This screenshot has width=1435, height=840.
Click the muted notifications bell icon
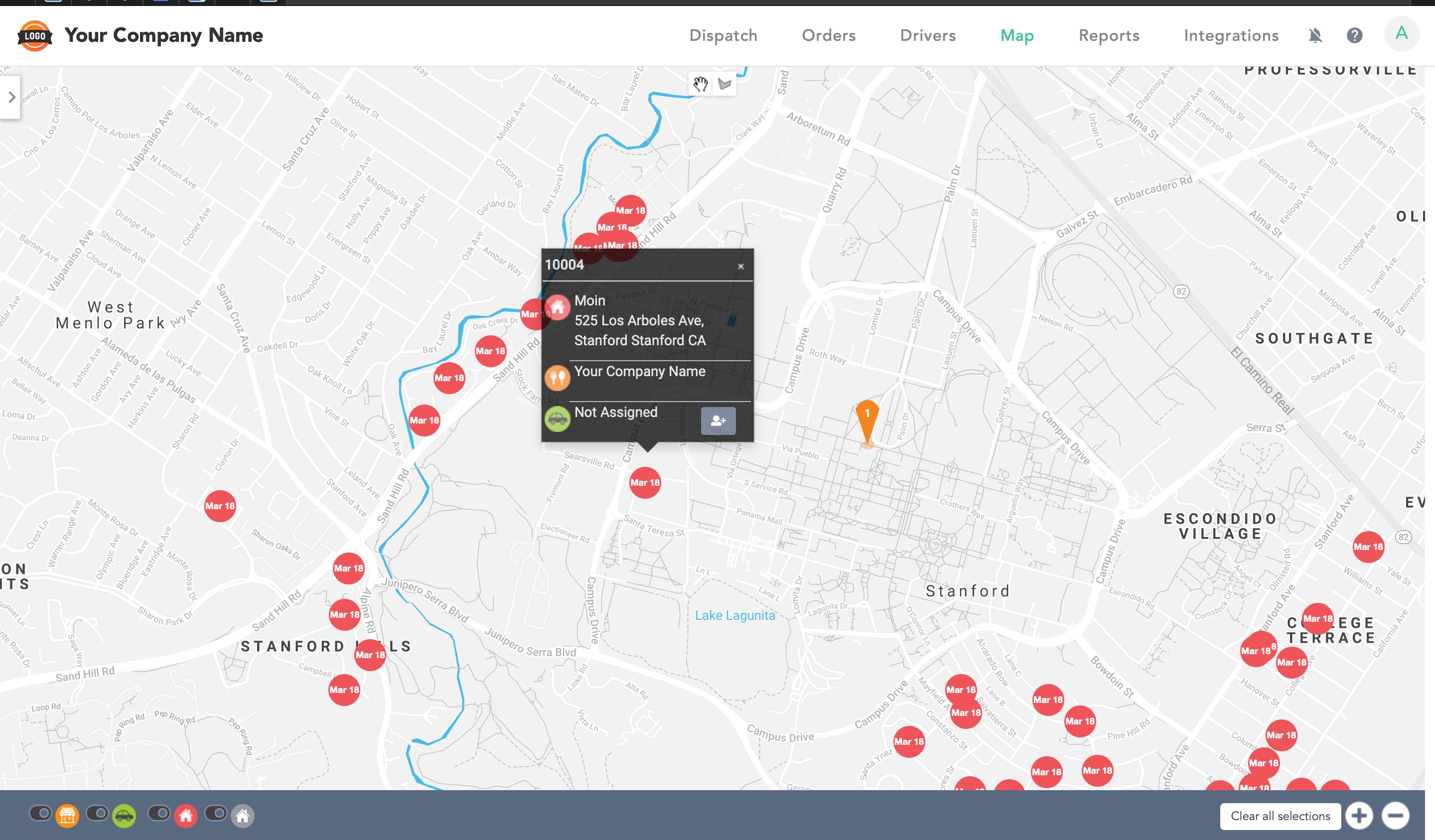(1315, 36)
